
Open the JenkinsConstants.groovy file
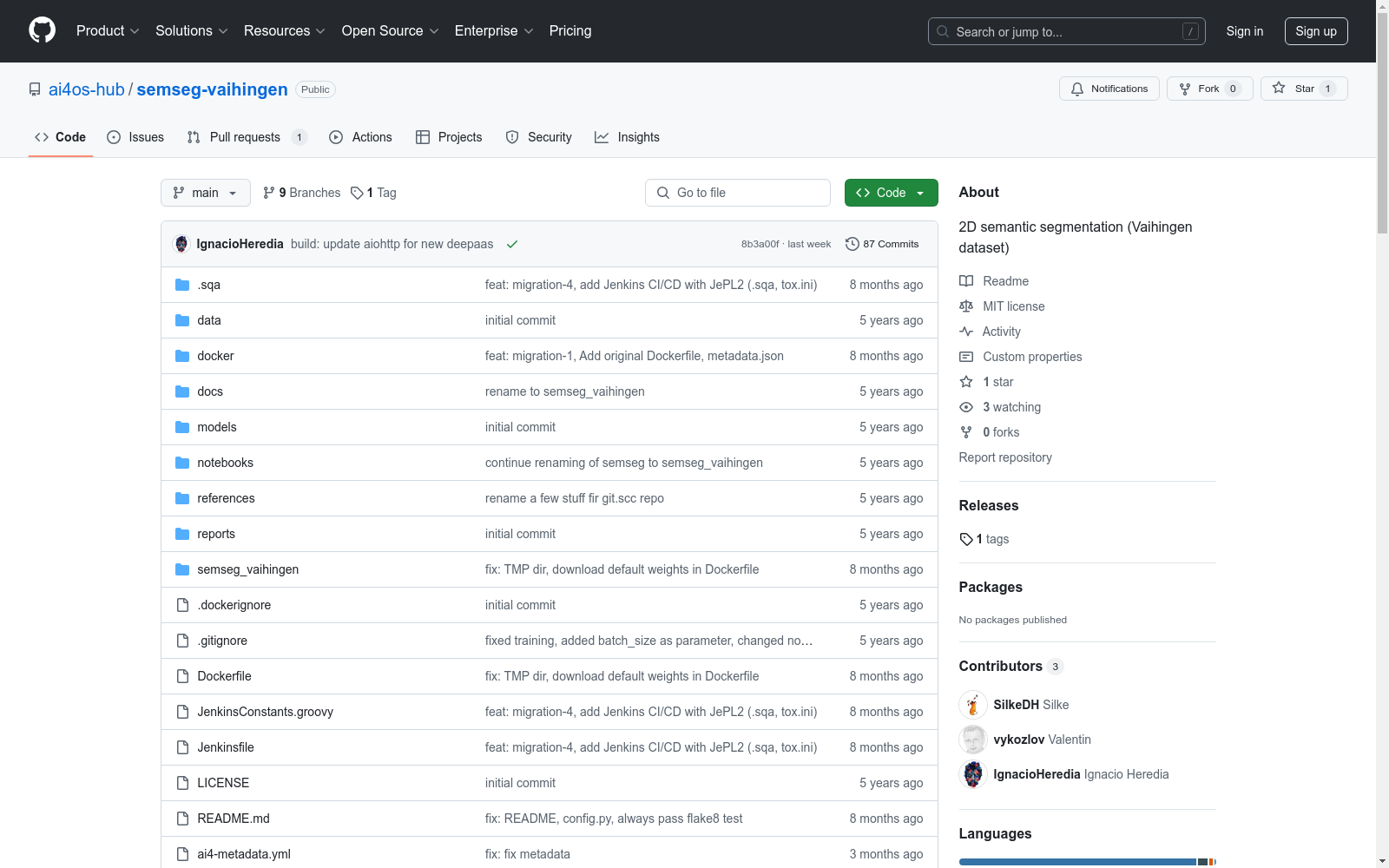tap(265, 712)
